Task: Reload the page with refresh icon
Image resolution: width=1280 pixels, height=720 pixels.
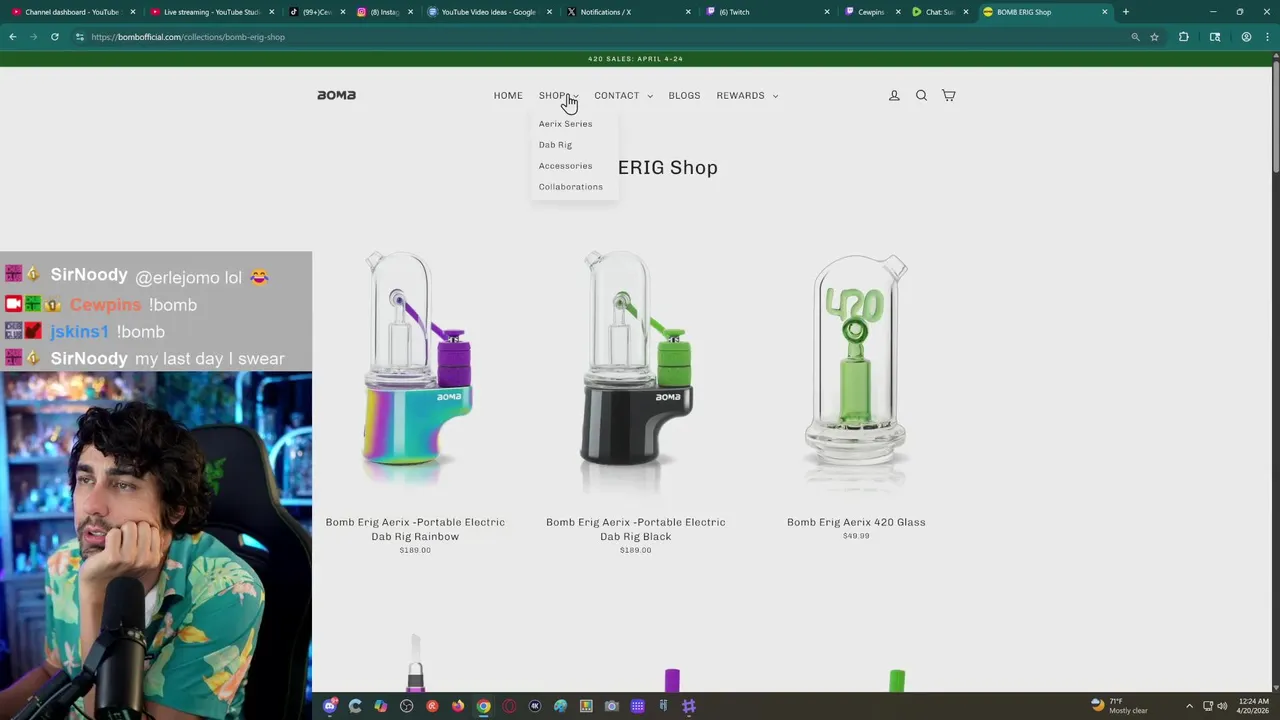Action: (54, 37)
